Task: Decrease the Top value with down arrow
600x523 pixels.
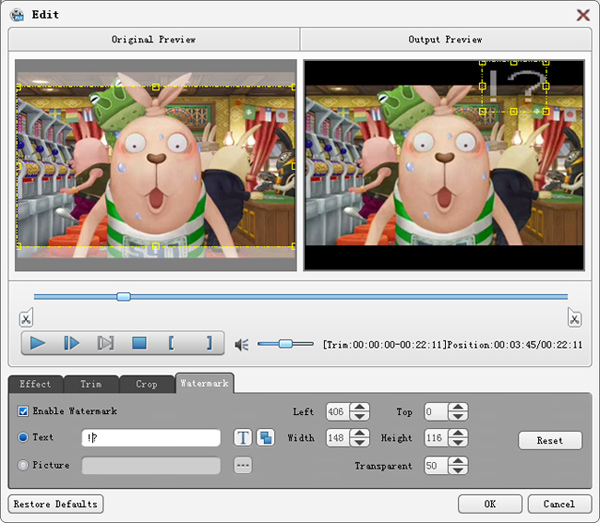Action: (x=458, y=416)
